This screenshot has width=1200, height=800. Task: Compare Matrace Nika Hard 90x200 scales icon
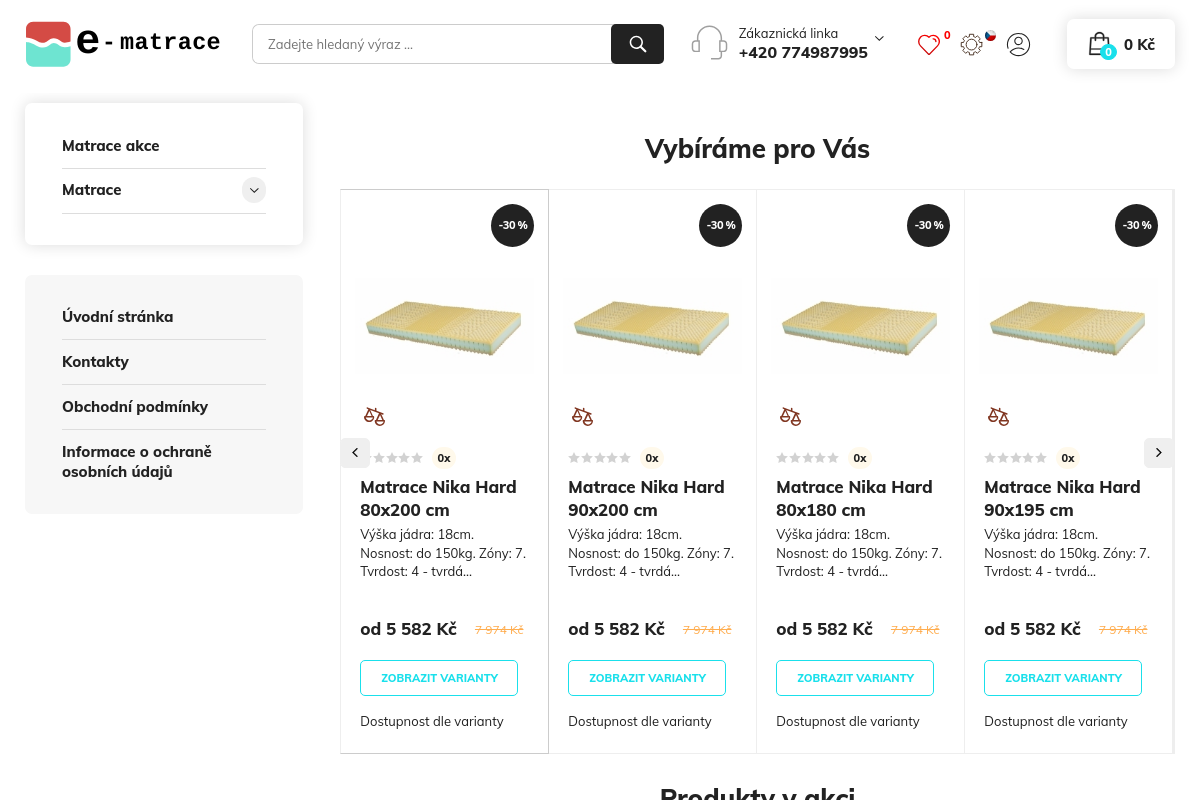tap(582, 416)
